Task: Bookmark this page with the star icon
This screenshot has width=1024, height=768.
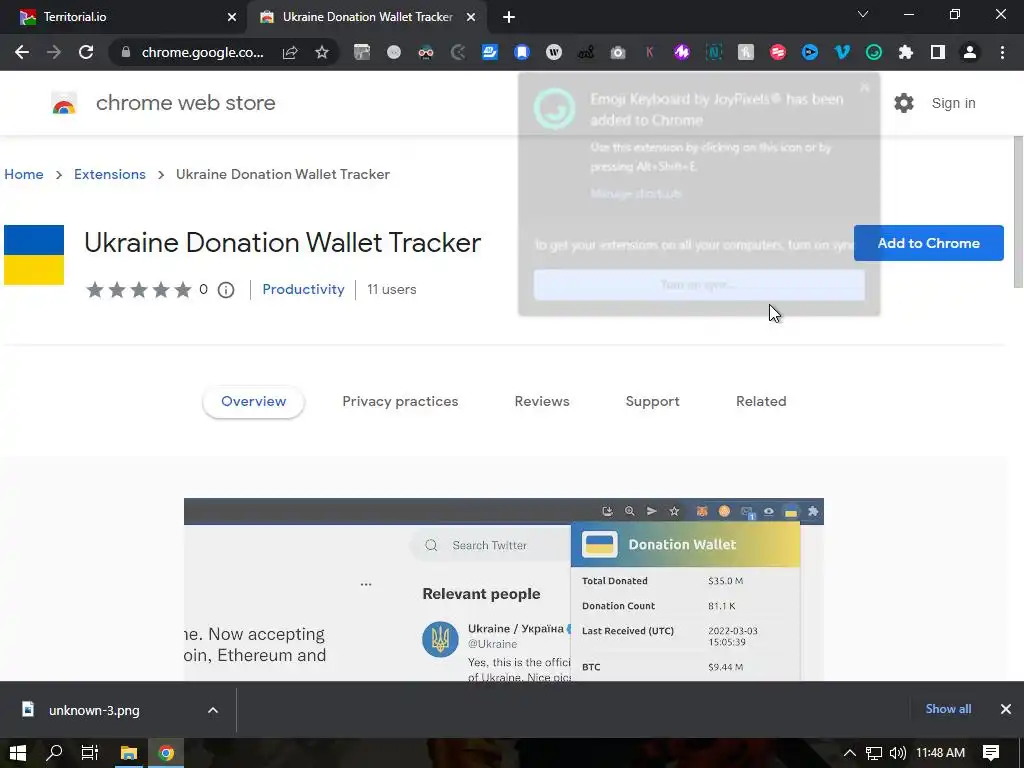Action: tap(321, 52)
